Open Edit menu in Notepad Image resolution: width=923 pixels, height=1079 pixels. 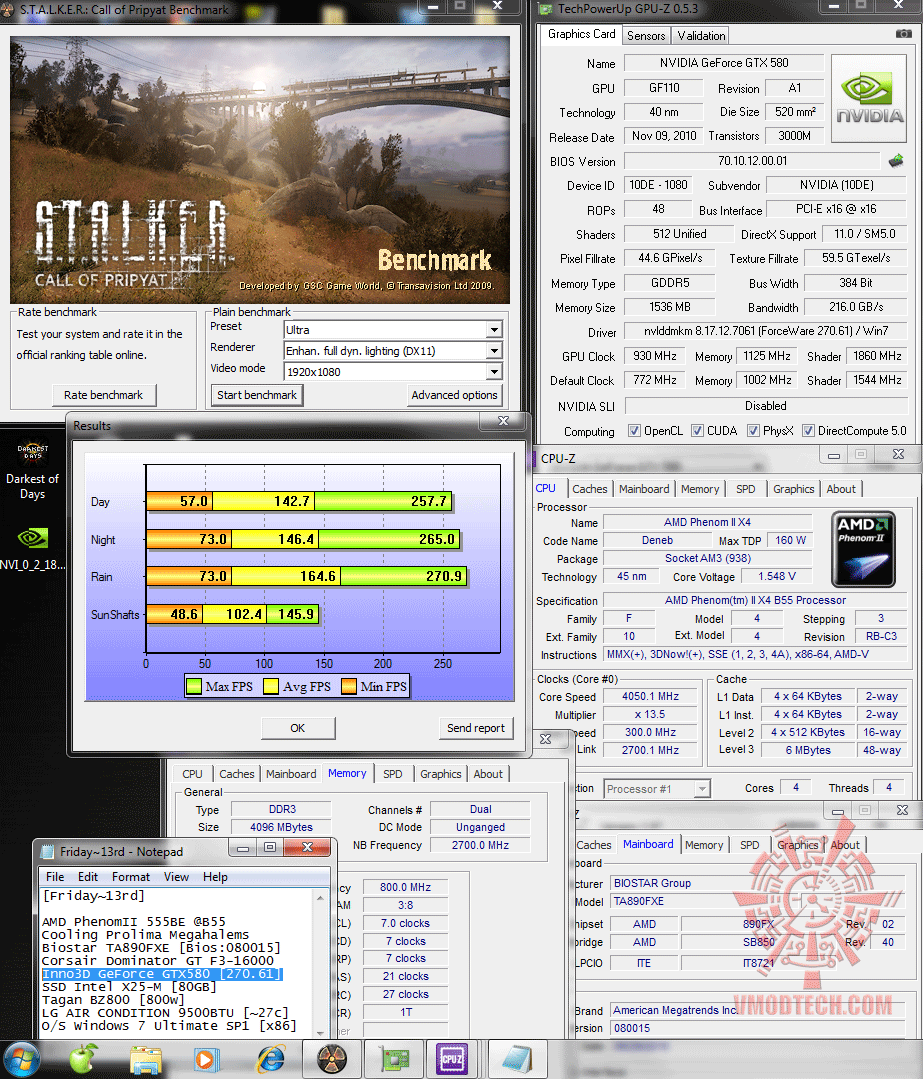pyautogui.click(x=87, y=877)
